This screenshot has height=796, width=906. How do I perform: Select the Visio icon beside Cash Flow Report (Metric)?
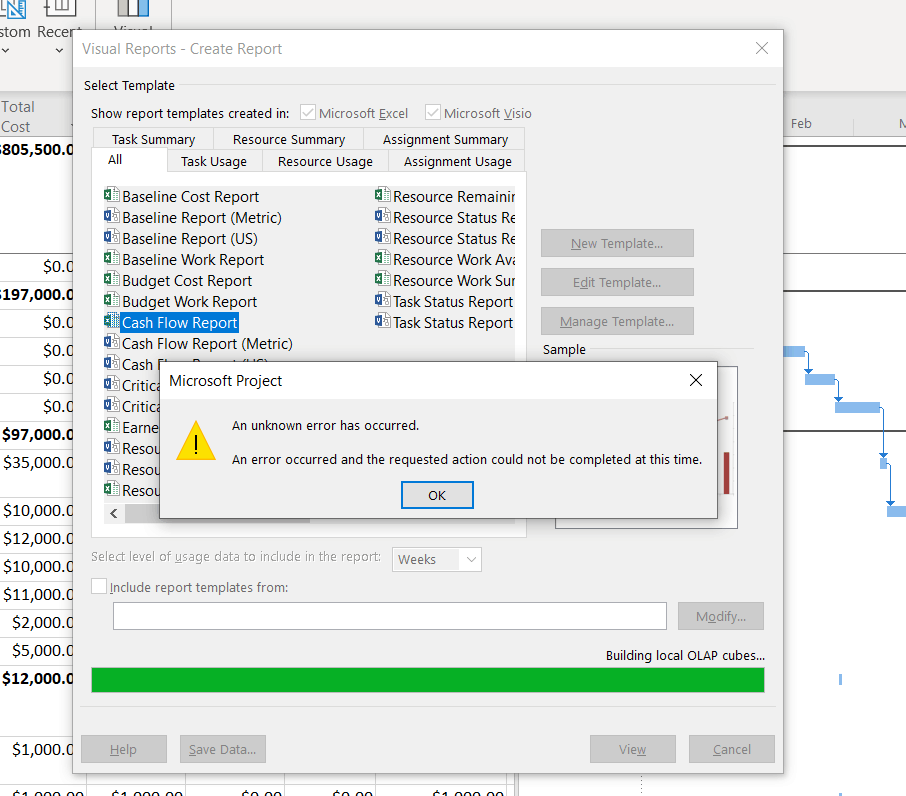112,343
